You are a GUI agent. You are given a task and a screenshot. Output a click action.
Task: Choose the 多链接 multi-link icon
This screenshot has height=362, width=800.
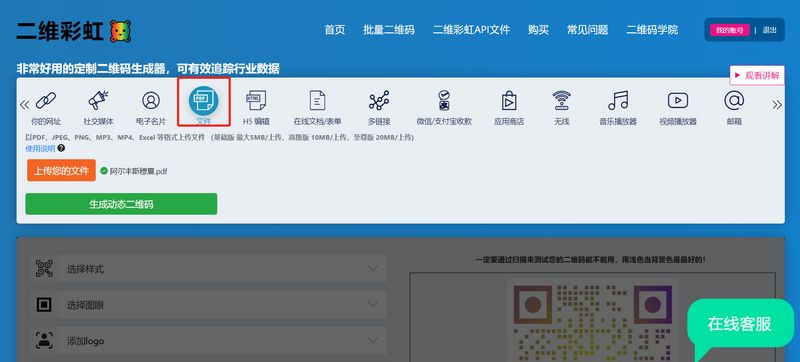point(379,100)
